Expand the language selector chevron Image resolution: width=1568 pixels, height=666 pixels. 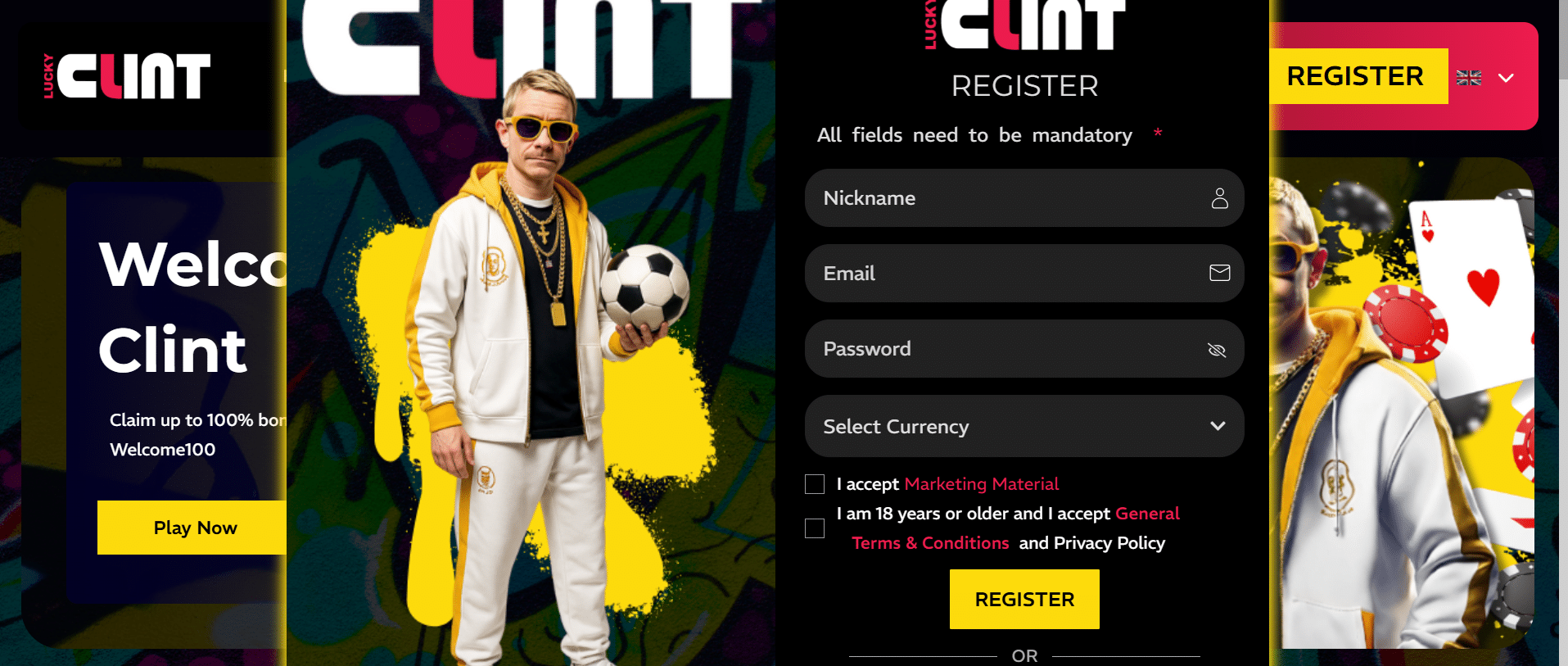1506,78
